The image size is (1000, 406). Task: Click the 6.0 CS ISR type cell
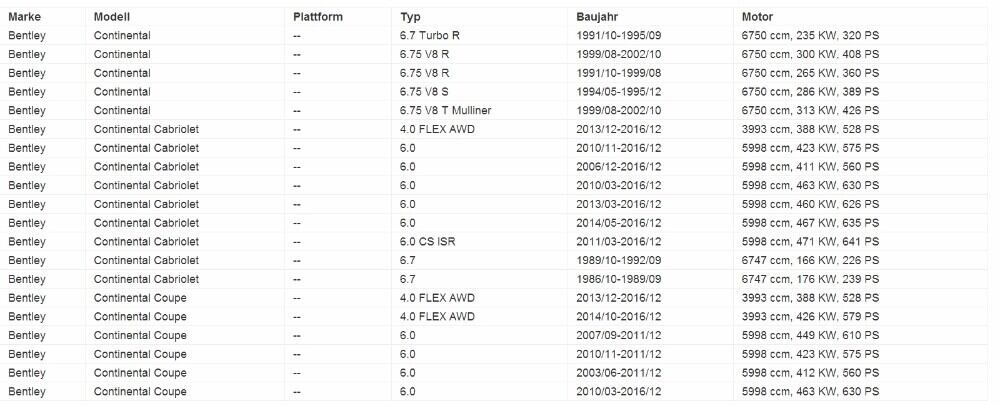tap(428, 242)
